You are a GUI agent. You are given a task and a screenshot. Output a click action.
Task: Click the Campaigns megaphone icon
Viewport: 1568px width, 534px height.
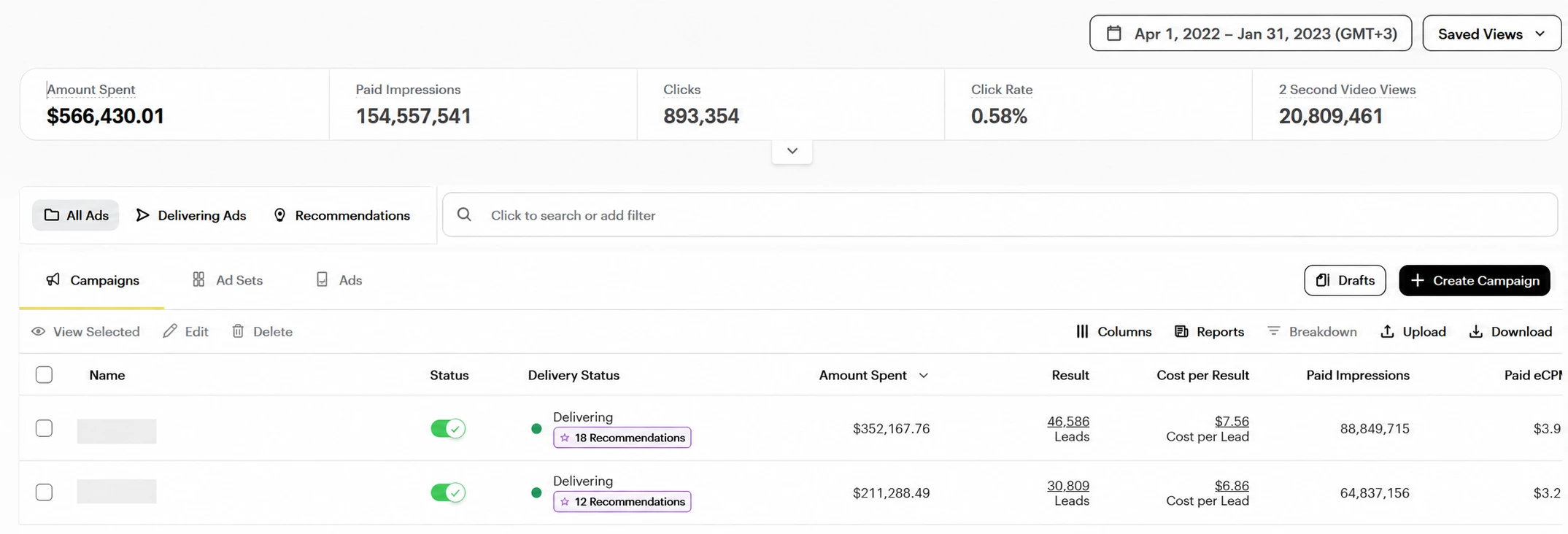pos(53,279)
